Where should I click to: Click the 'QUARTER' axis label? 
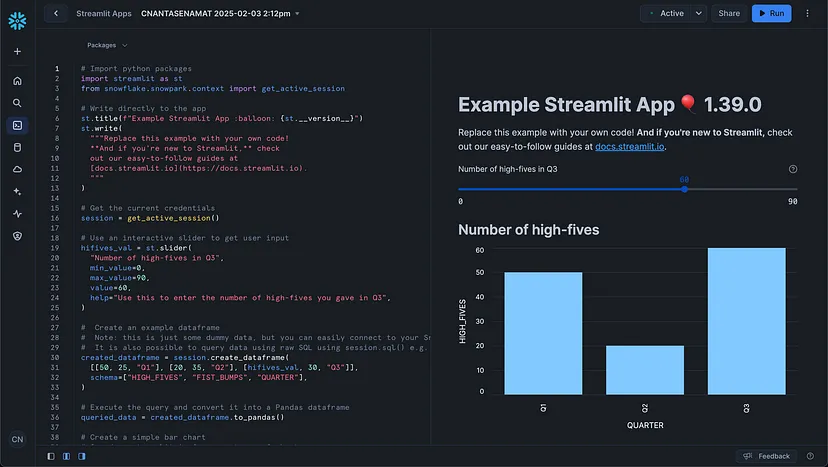[x=645, y=425]
